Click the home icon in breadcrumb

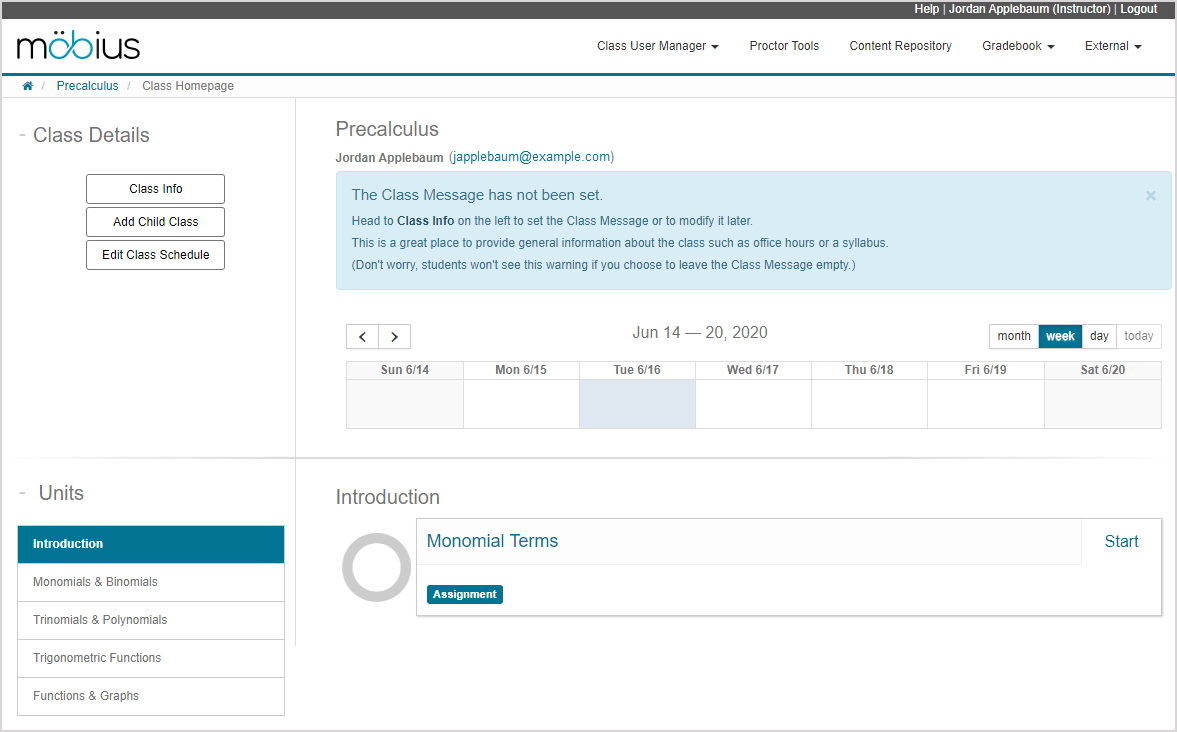click(27, 86)
